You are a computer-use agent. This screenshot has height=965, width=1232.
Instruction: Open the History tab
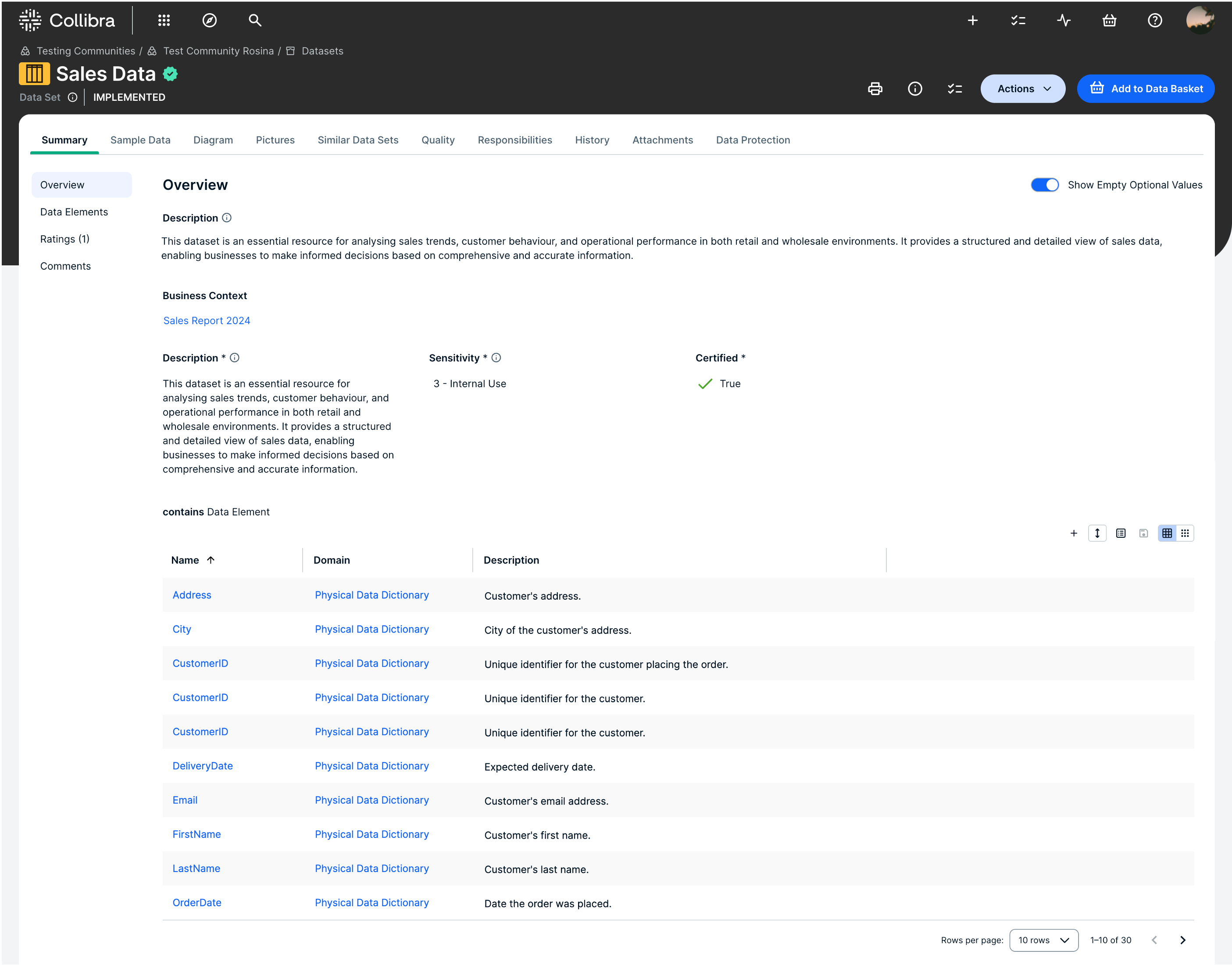click(x=592, y=140)
